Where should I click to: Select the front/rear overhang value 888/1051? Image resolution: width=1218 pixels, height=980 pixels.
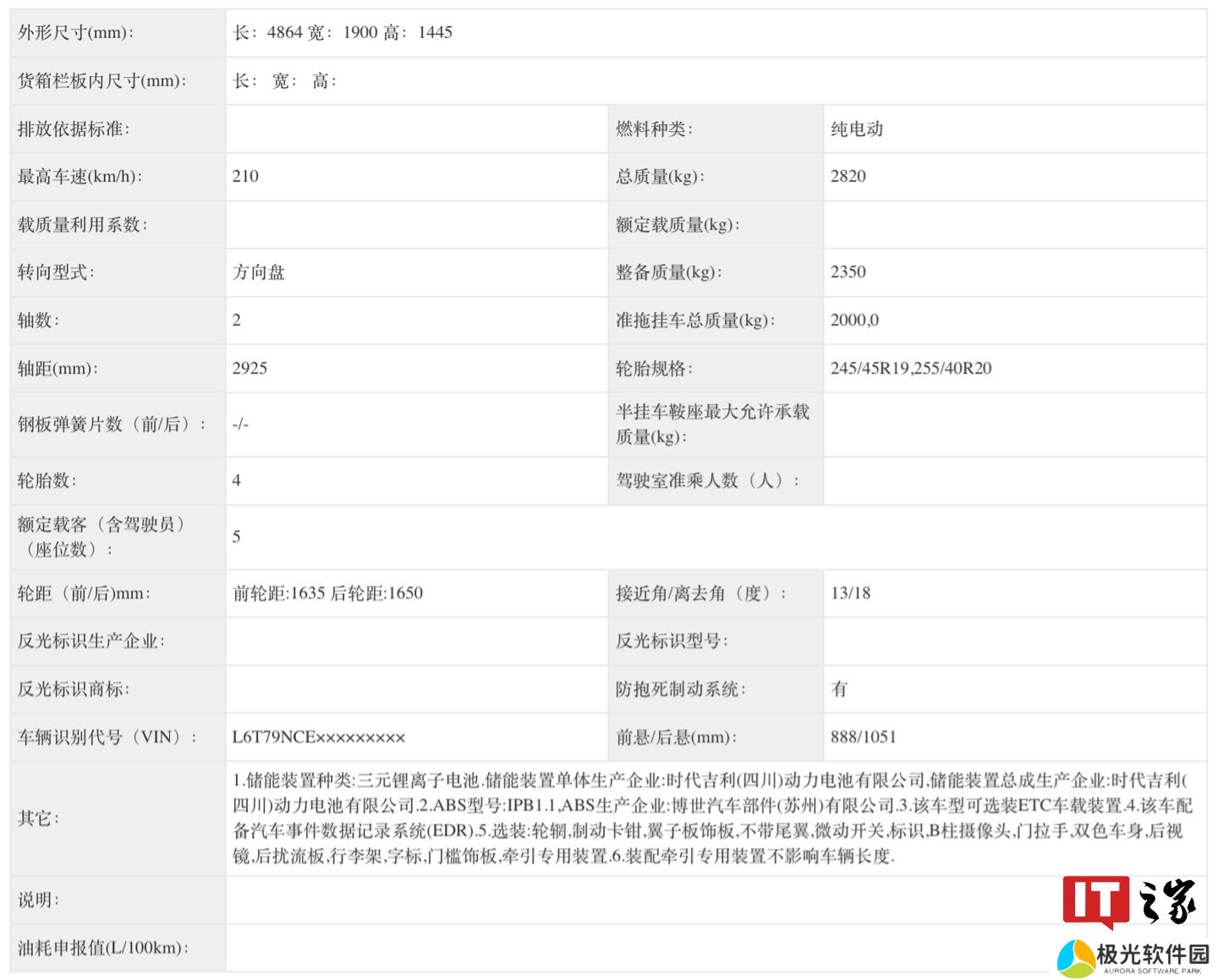863,737
